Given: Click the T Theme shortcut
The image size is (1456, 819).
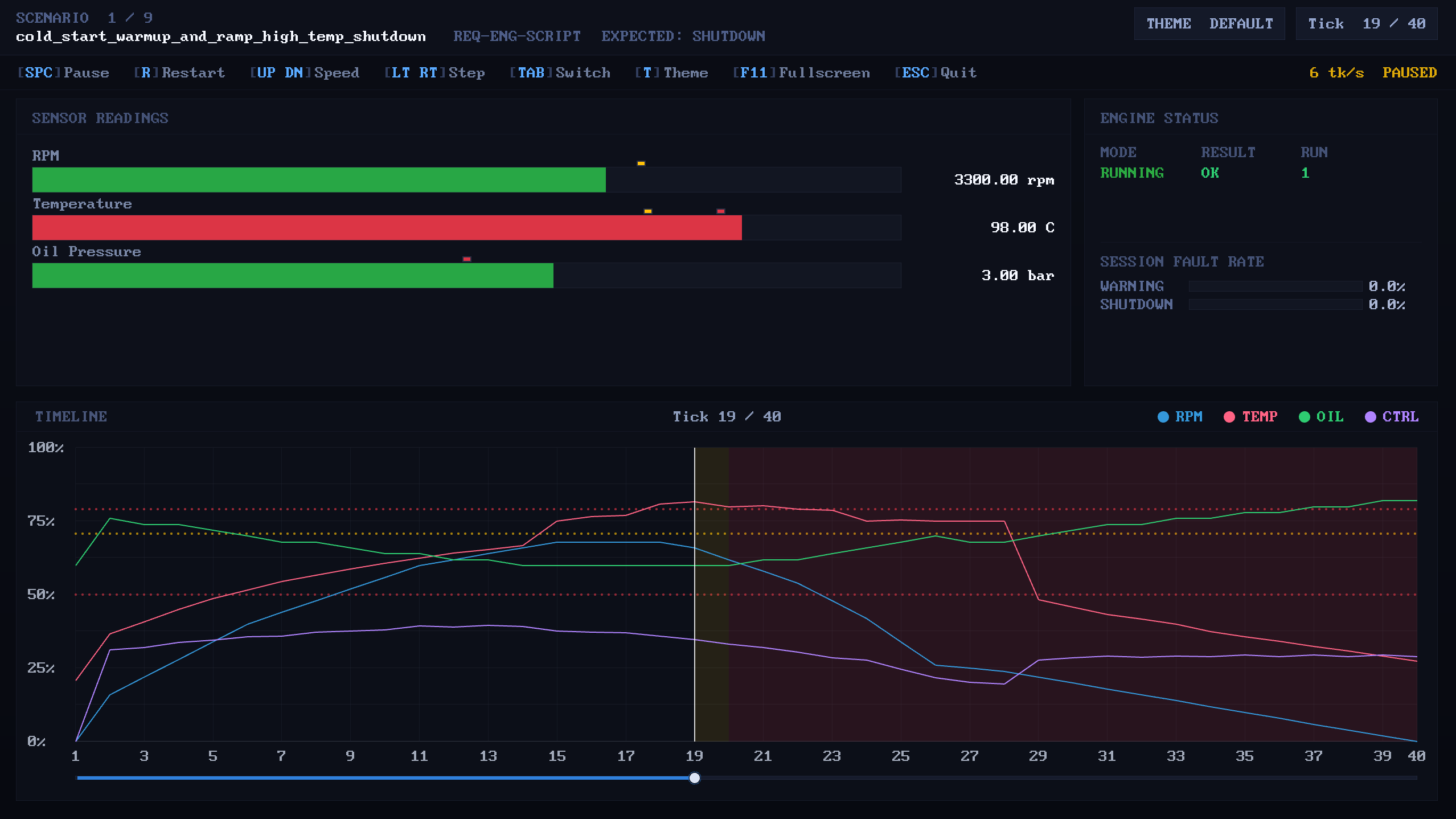Looking at the screenshot, I should (671, 73).
